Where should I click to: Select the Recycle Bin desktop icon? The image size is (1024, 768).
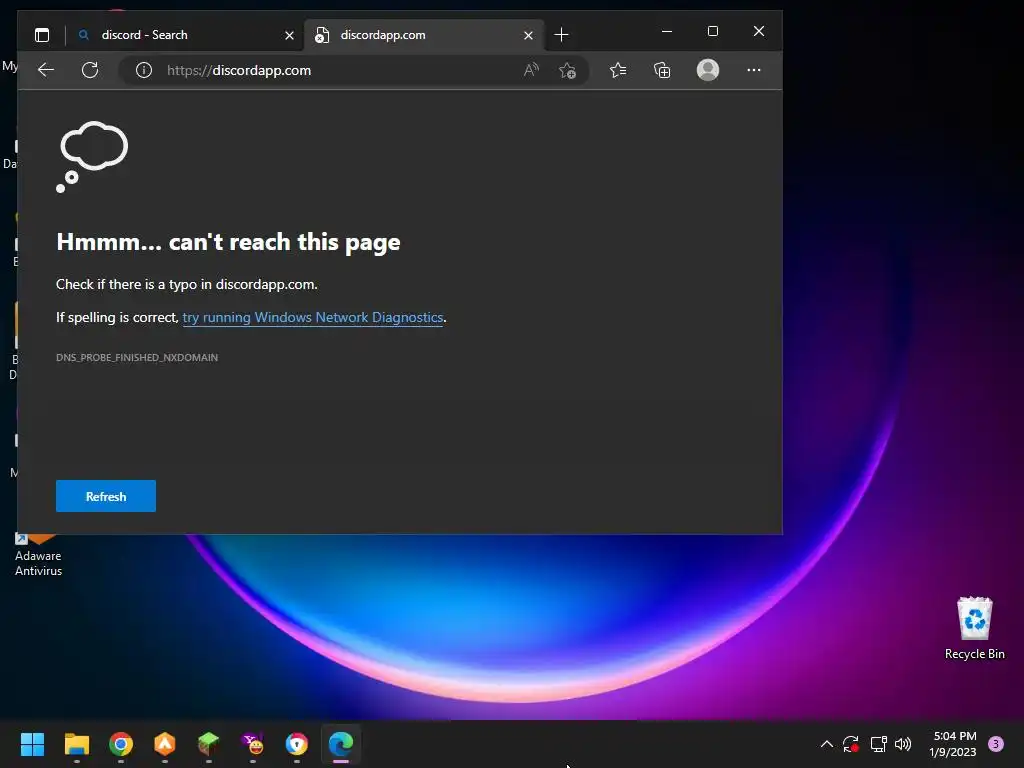[974, 628]
